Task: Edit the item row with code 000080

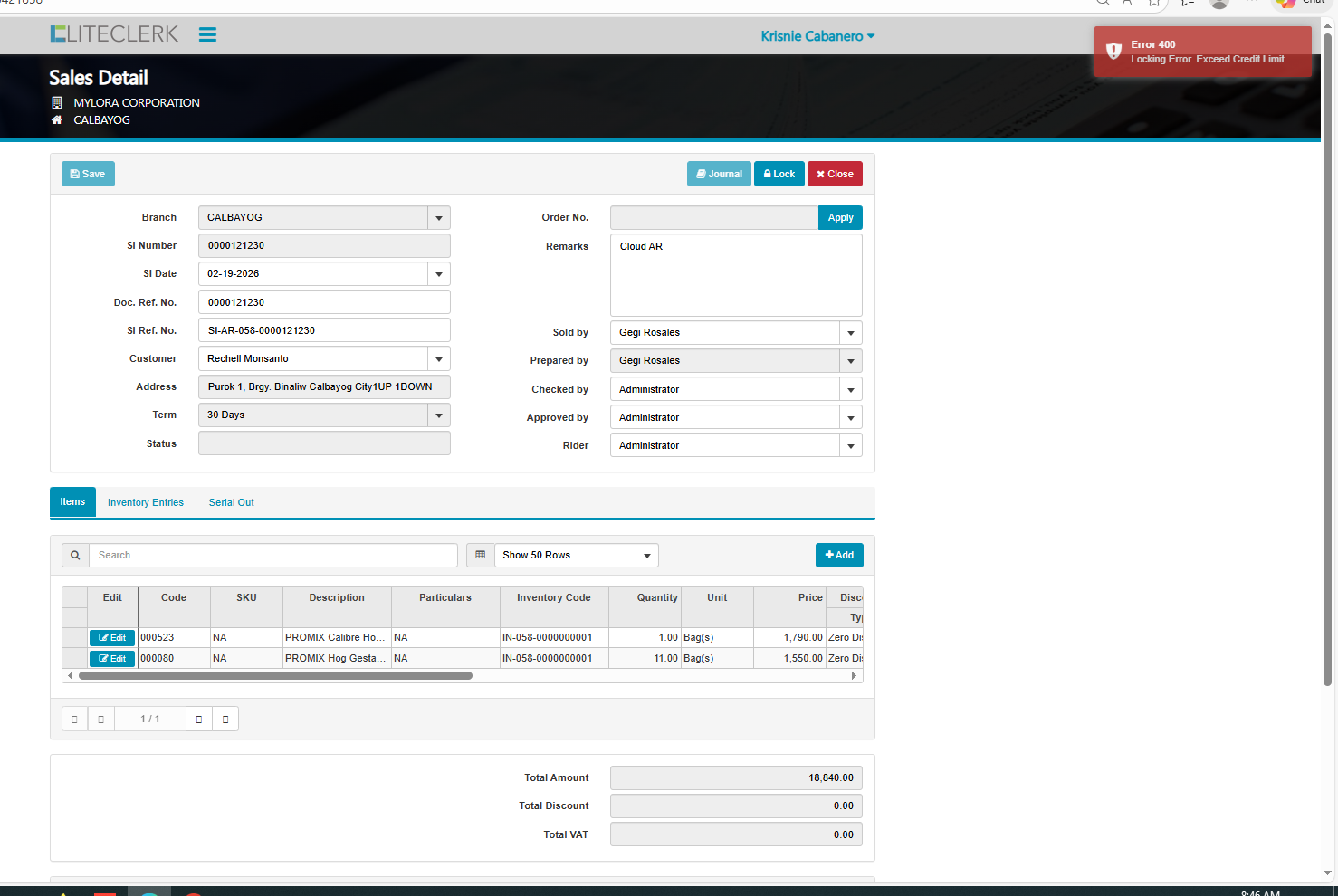Action: pos(112,659)
